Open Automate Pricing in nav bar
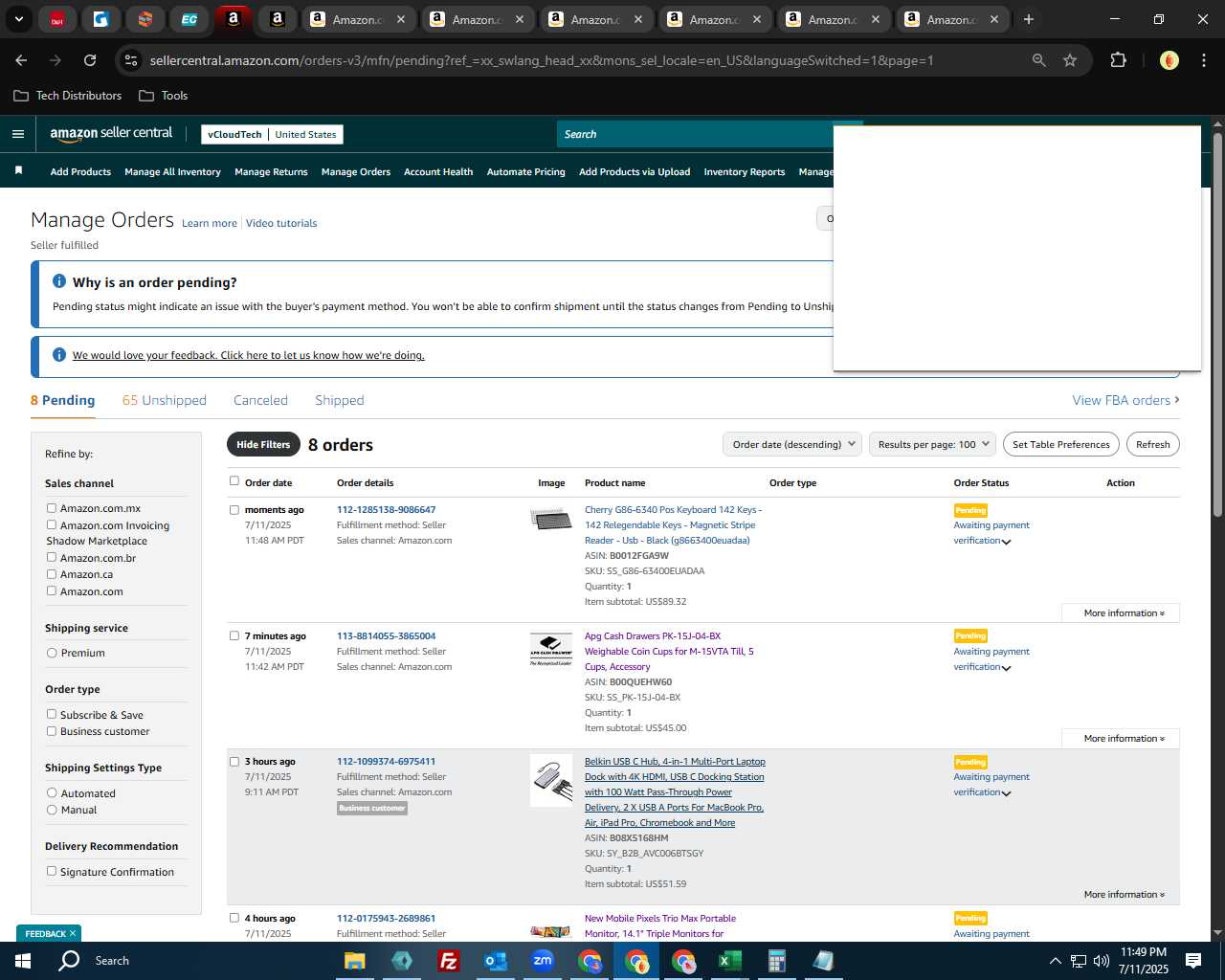 tap(525, 172)
